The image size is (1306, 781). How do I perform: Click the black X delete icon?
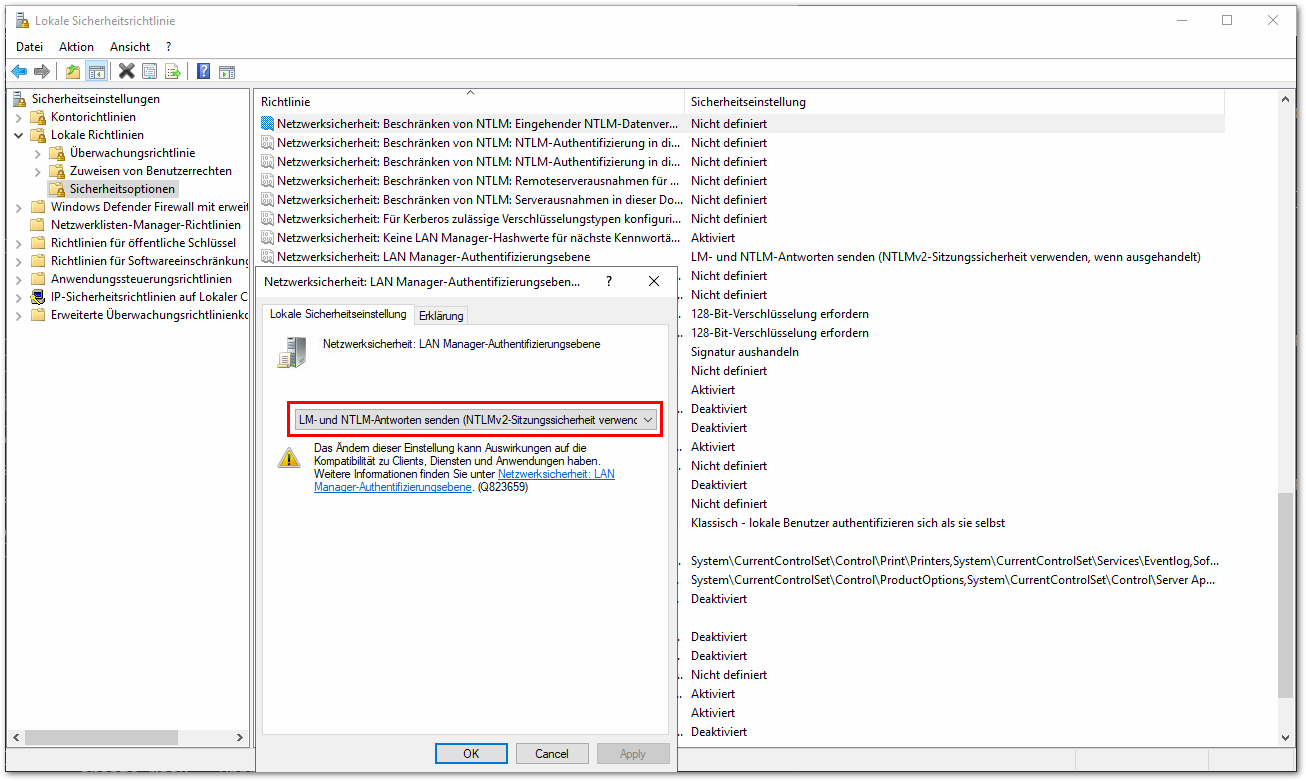[x=126, y=71]
